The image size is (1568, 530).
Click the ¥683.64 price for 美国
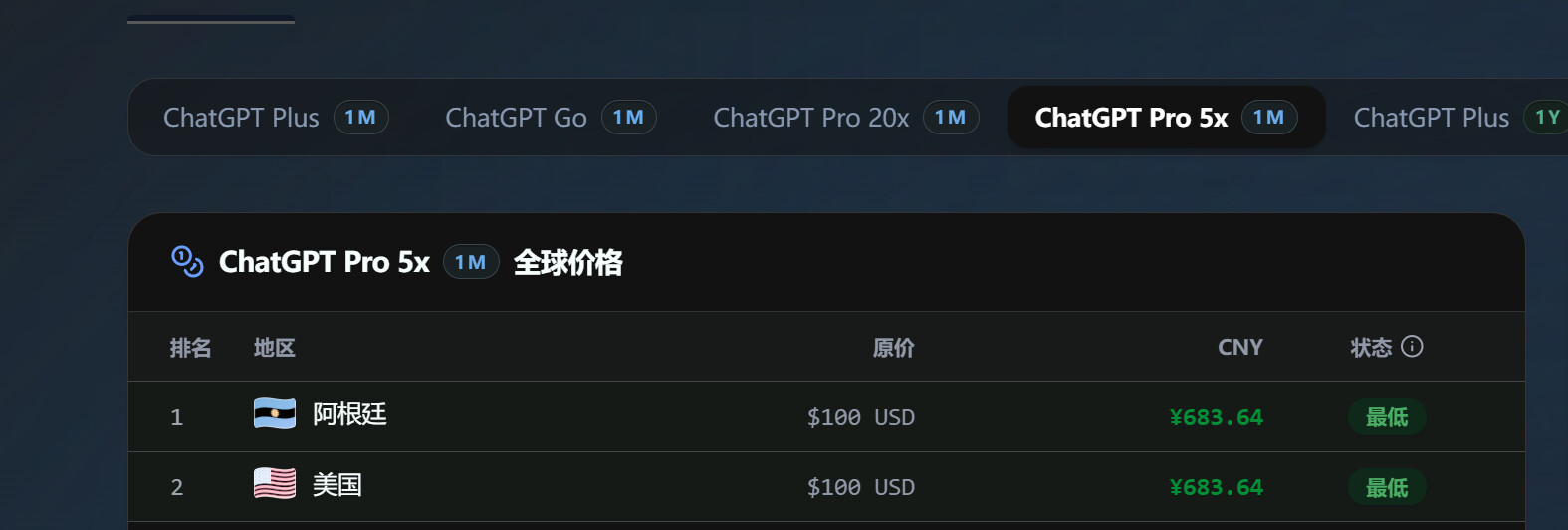click(1216, 487)
